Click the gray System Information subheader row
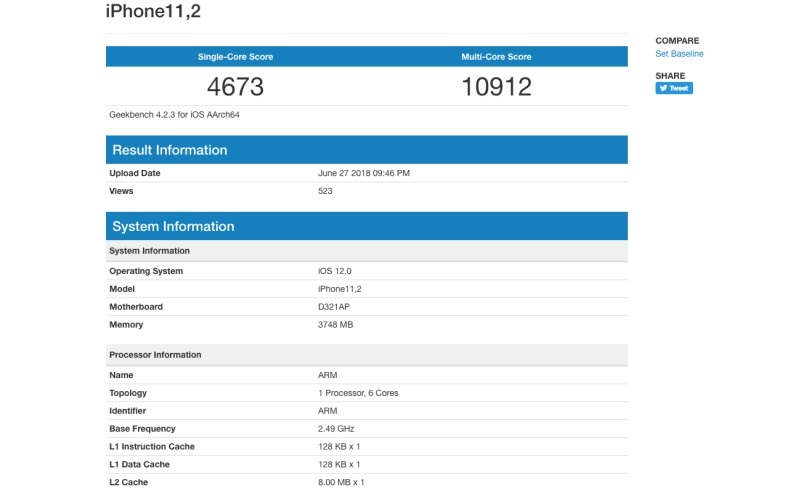 (x=367, y=251)
